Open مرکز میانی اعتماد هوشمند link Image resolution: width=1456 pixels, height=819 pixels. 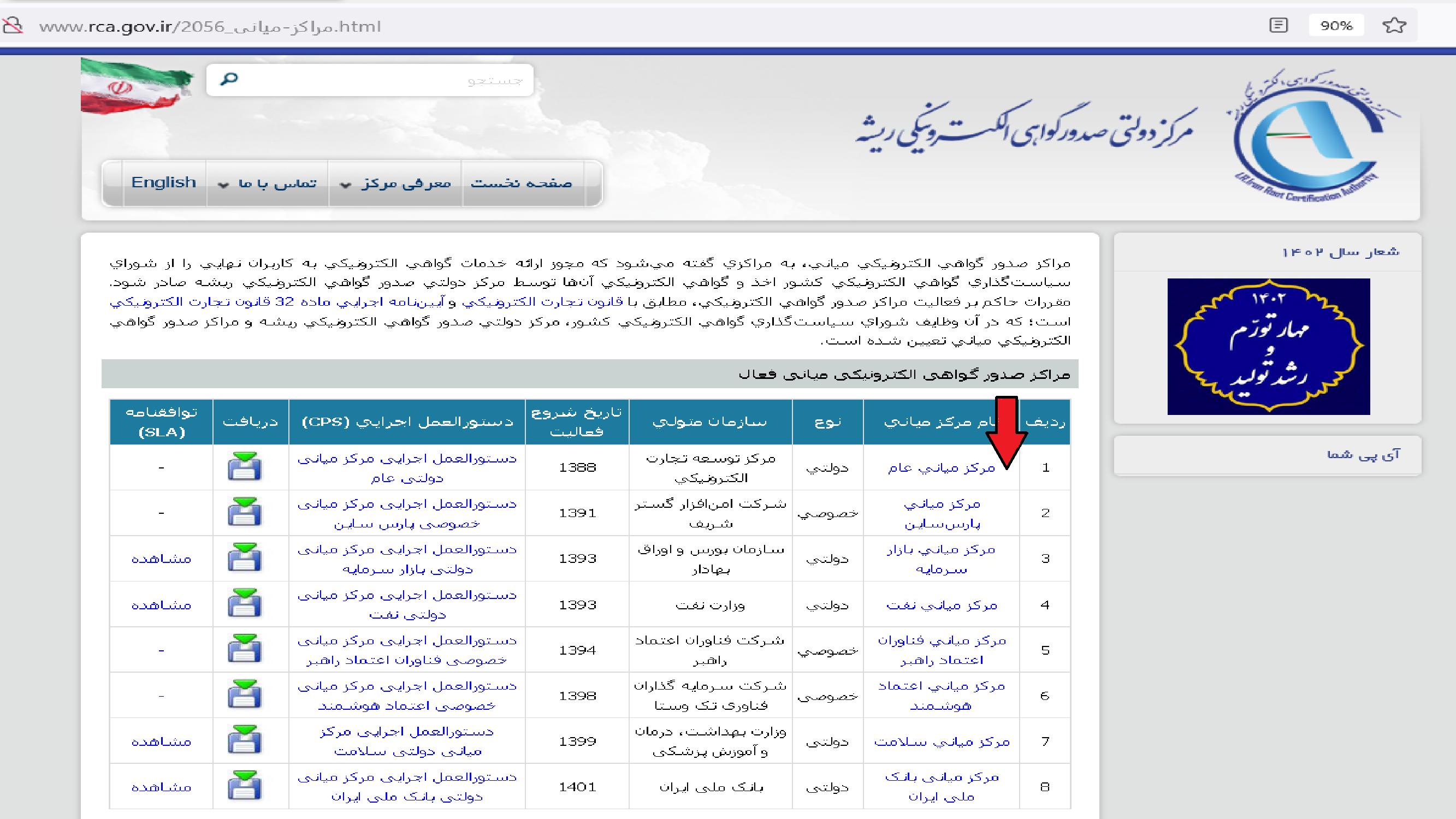coord(942,696)
